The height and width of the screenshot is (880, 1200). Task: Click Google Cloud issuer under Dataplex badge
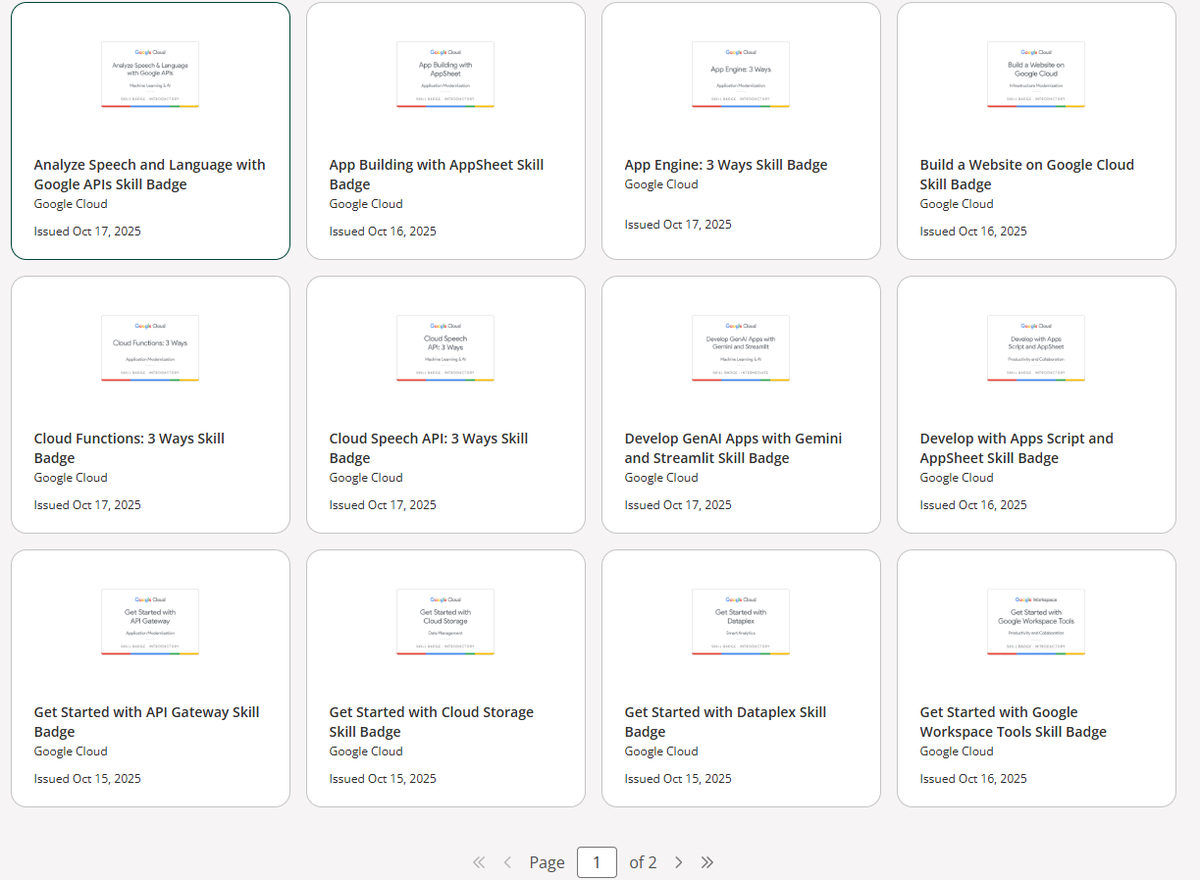coord(661,752)
